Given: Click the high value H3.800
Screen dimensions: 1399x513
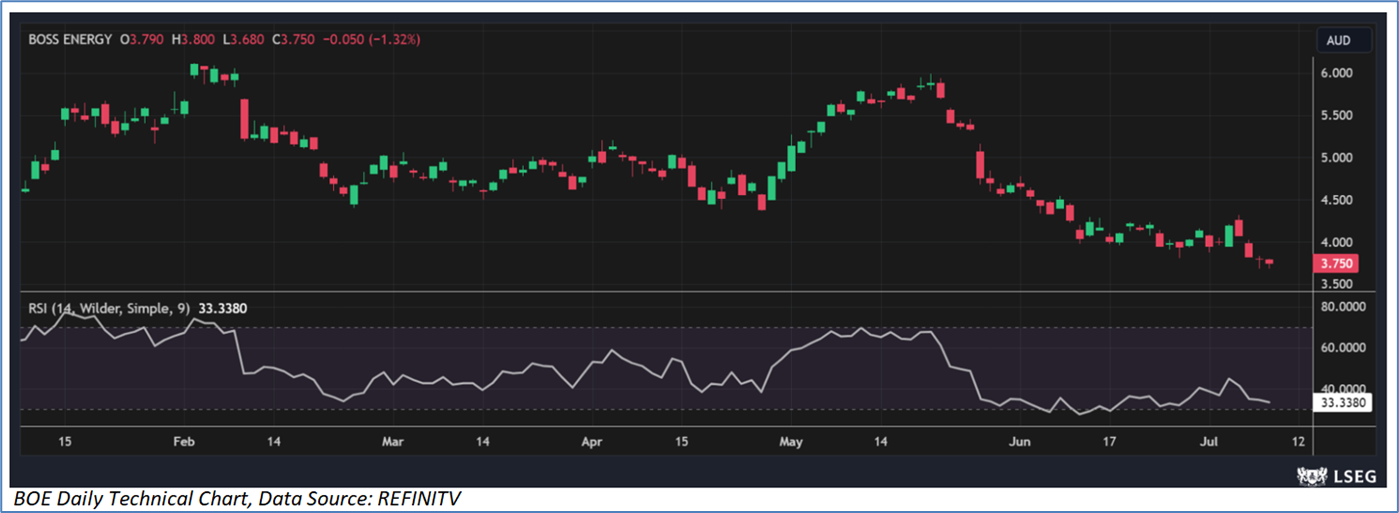Looking at the screenshot, I should tap(194, 39).
